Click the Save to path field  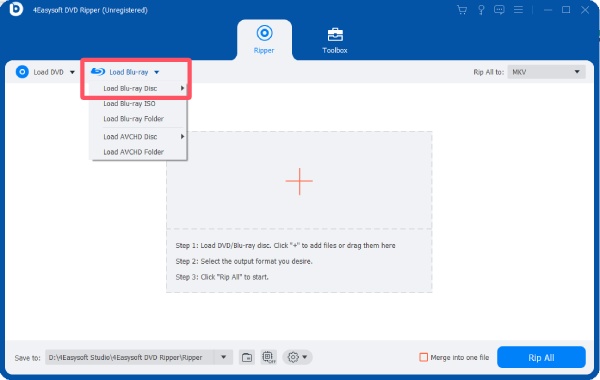pyautogui.click(x=129, y=357)
